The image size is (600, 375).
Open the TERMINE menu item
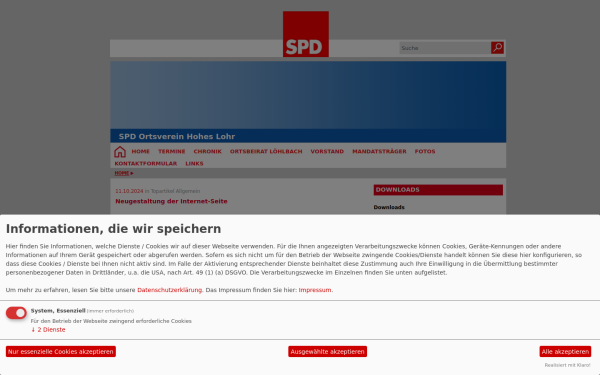pyautogui.click(x=171, y=152)
